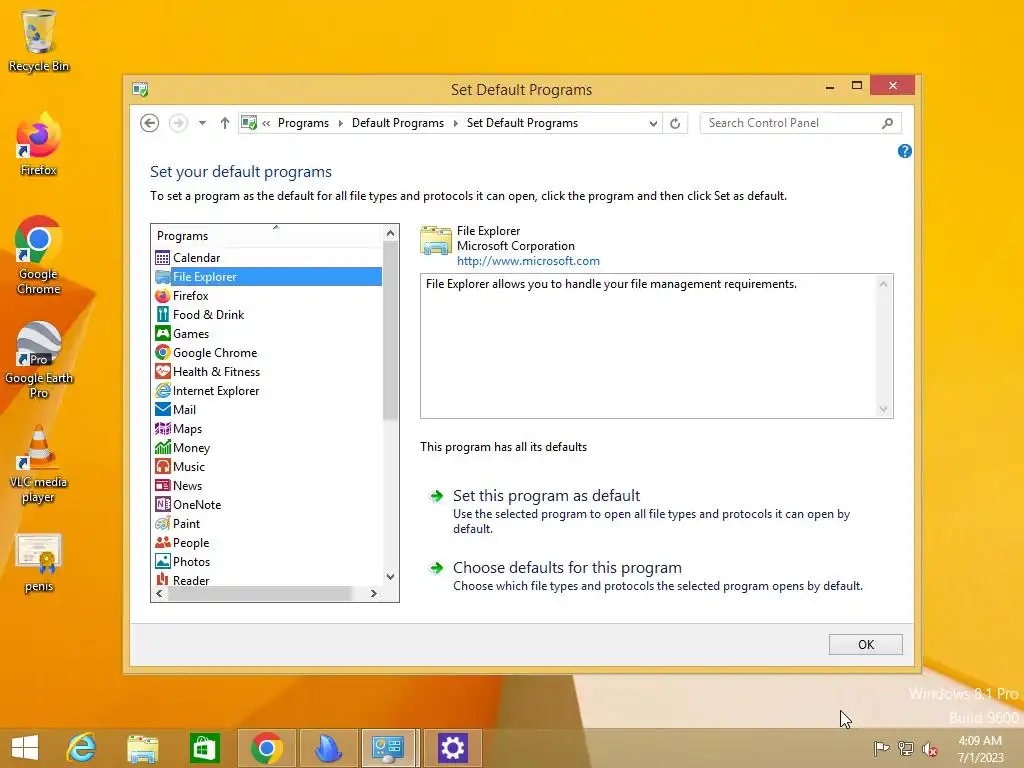Select Music in the Programs list

(x=268, y=466)
